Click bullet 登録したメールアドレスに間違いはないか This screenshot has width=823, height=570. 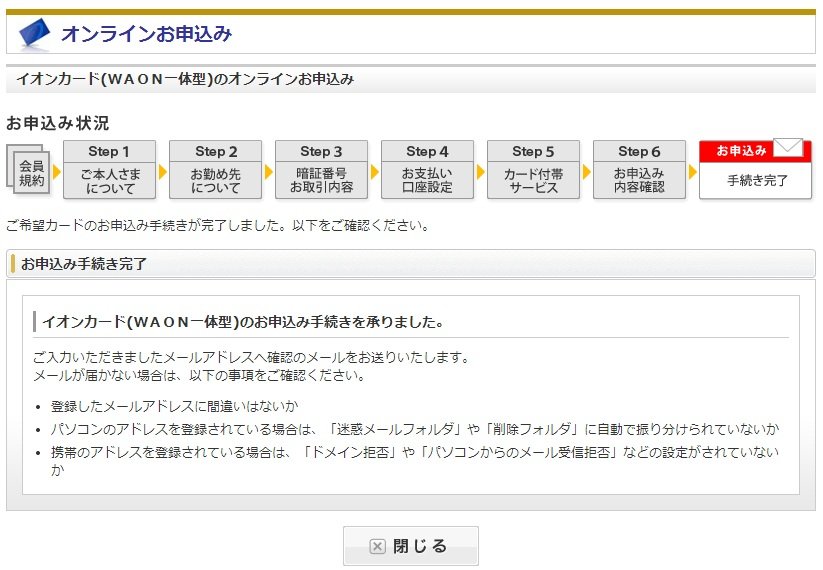click(x=174, y=406)
